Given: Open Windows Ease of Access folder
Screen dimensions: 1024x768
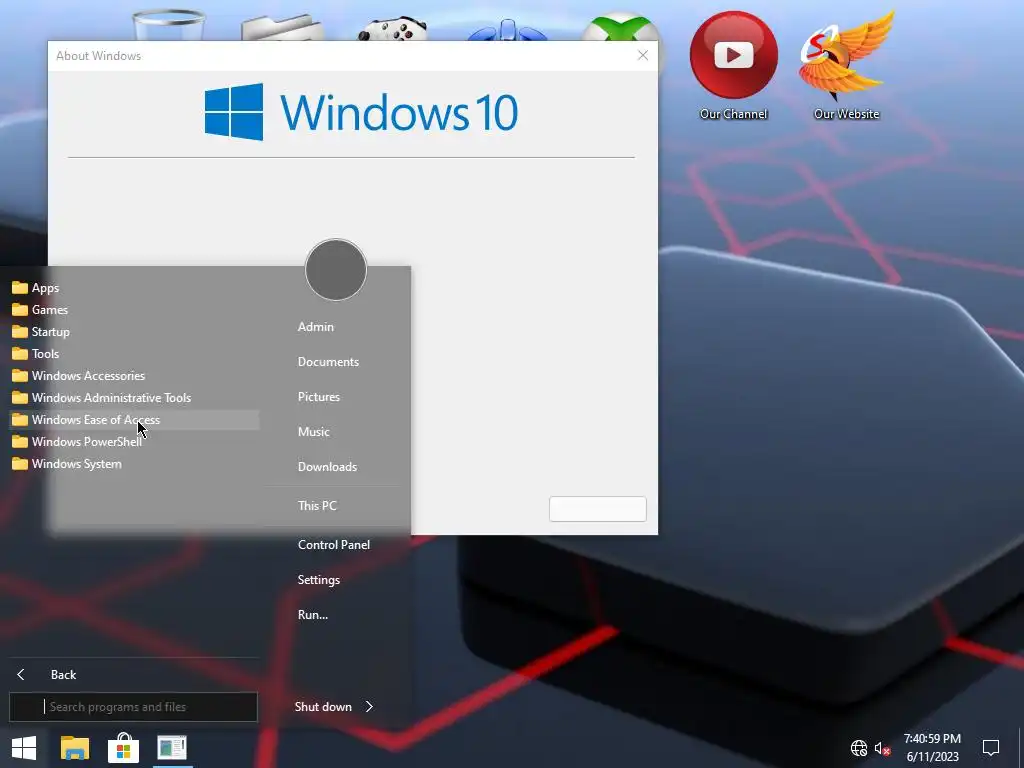Looking at the screenshot, I should [134, 420].
